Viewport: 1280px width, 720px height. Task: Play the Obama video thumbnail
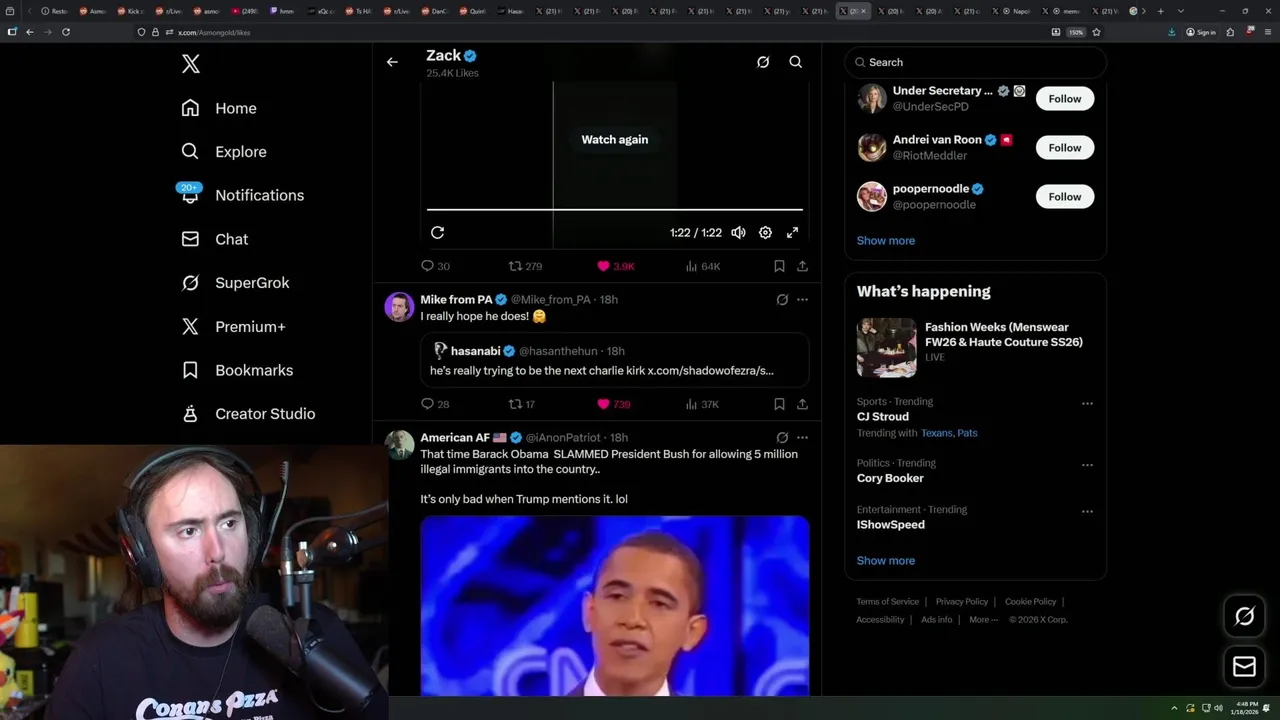click(615, 606)
